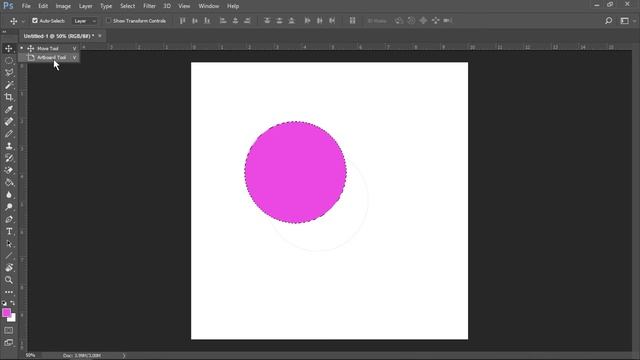The width and height of the screenshot is (640, 360).
Task: Click the pink foreground color swatch
Action: tap(6, 312)
